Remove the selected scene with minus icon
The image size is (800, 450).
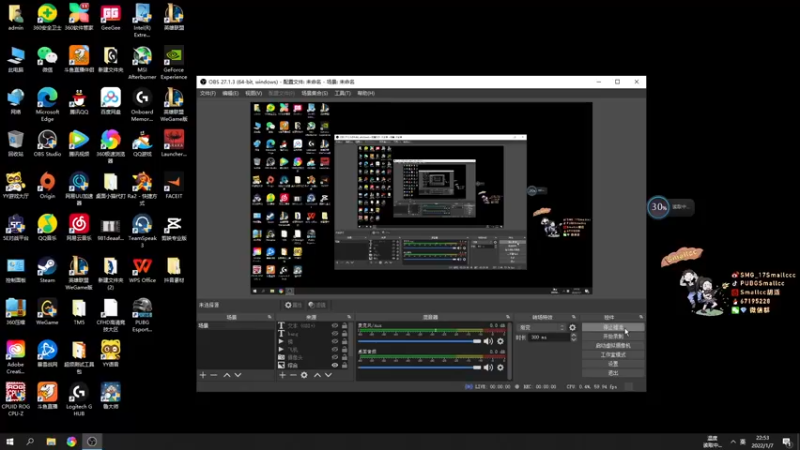[x=214, y=375]
